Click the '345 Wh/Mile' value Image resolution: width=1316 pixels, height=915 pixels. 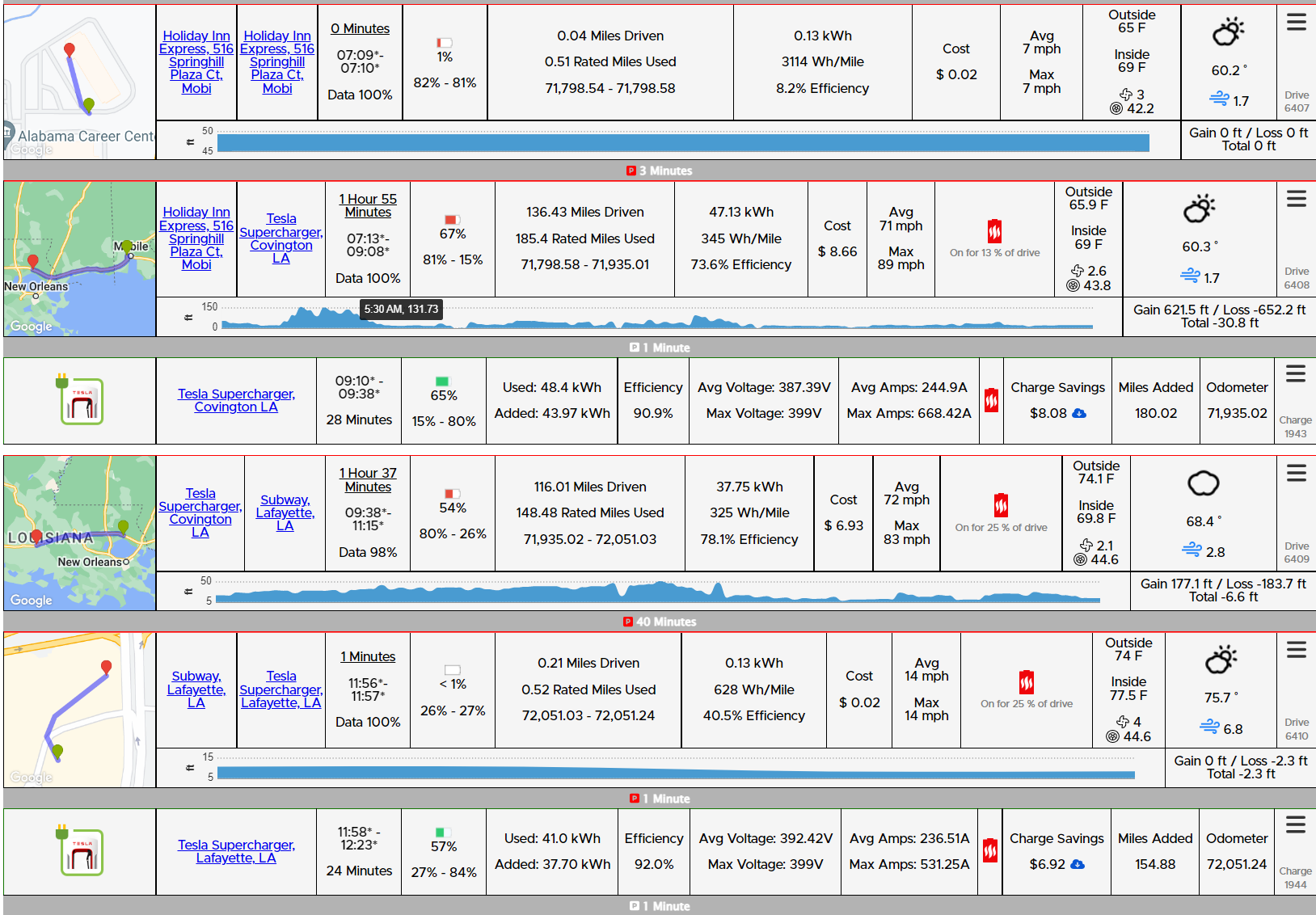pyautogui.click(x=741, y=238)
